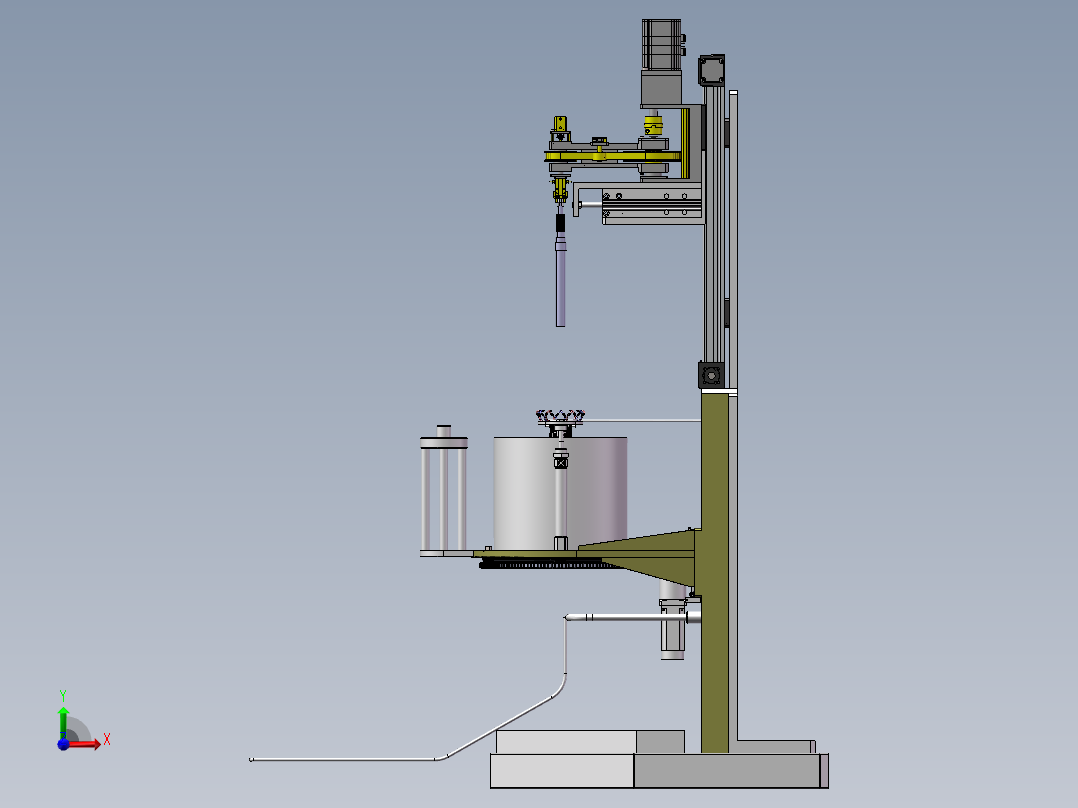The height and width of the screenshot is (808, 1078).
Task: Select the olive green vertical support column
Action: pyautogui.click(x=715, y=572)
